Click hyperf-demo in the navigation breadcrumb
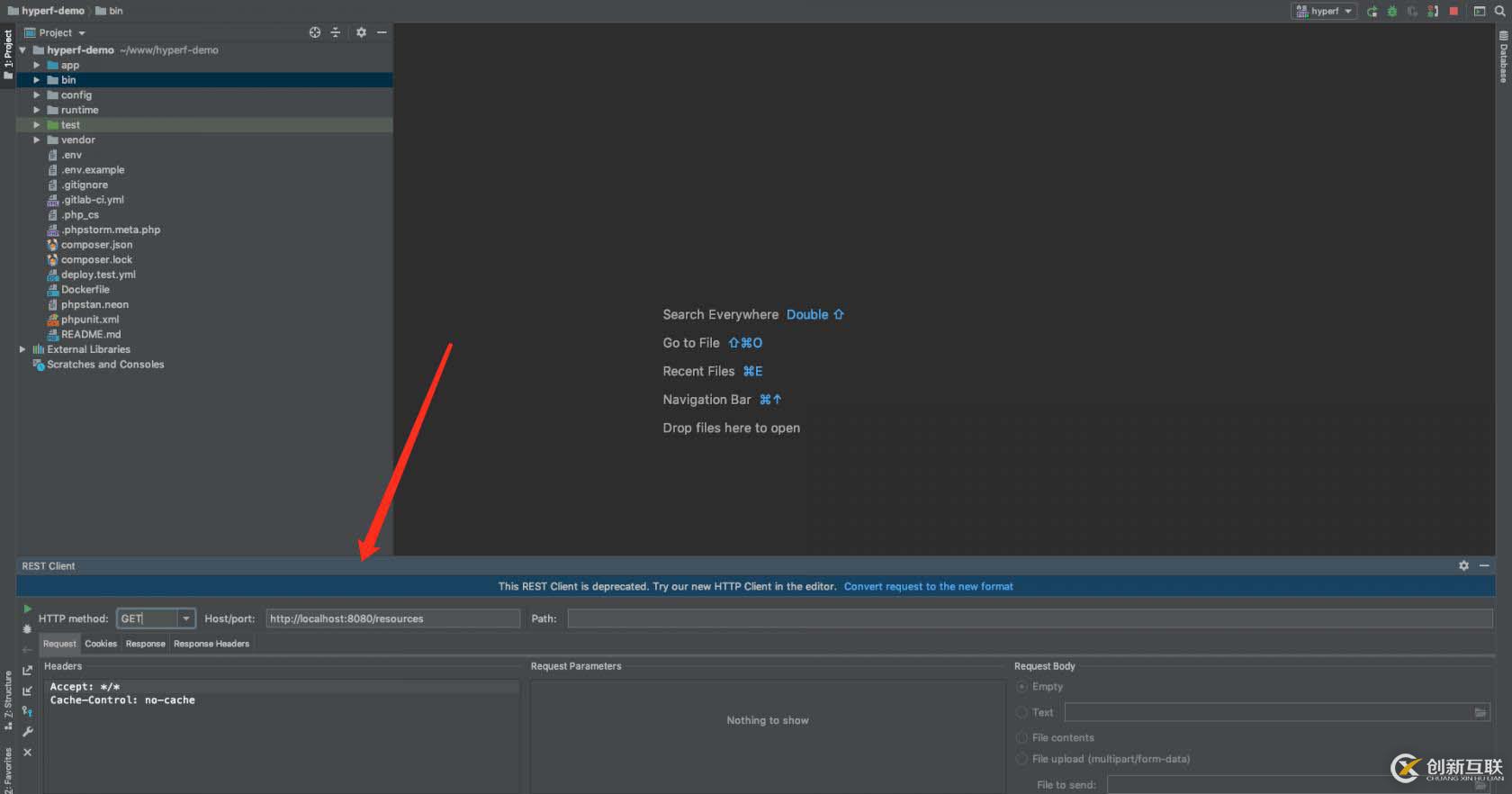Viewport: 1512px width, 794px height. coord(46,11)
